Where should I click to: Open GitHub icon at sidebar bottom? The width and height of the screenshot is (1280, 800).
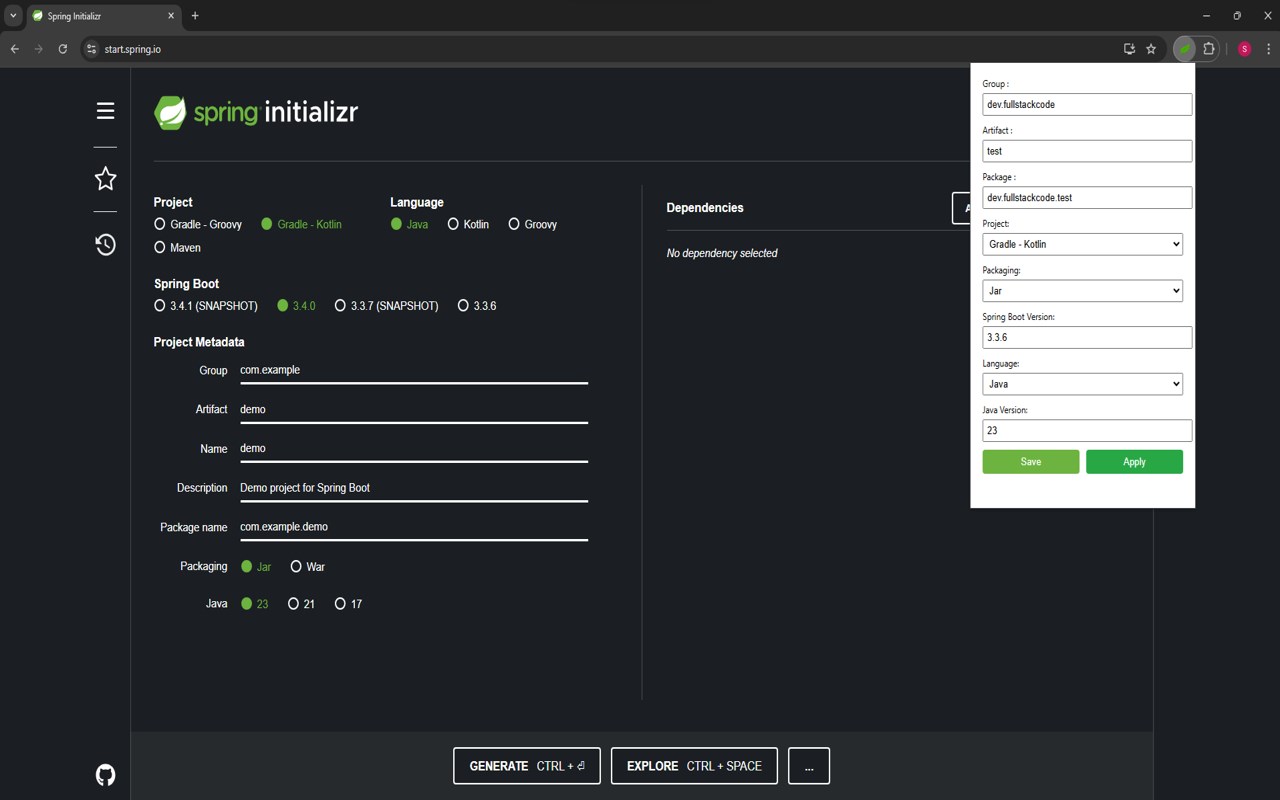click(105, 775)
